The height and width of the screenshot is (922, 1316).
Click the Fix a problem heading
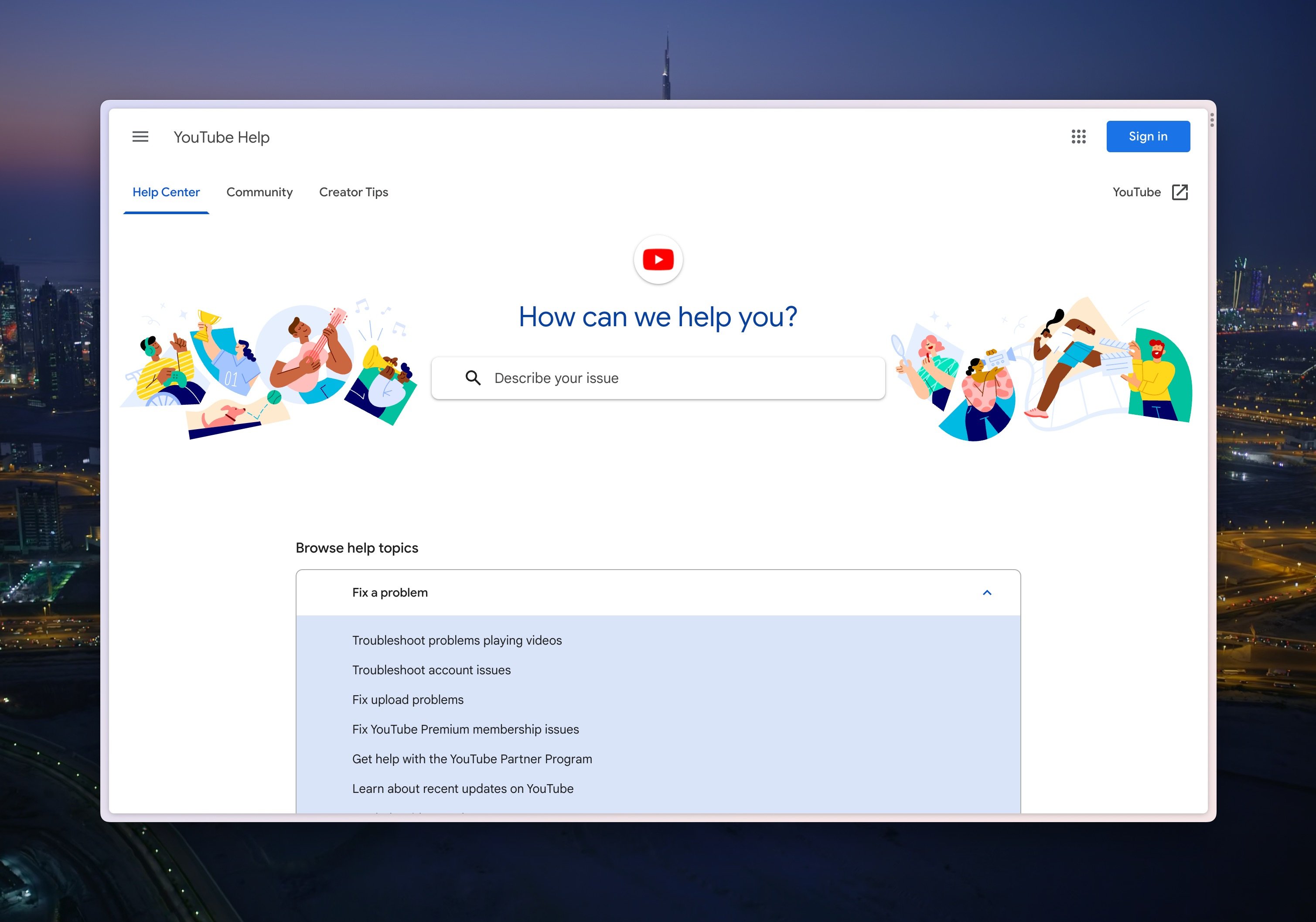coord(390,592)
